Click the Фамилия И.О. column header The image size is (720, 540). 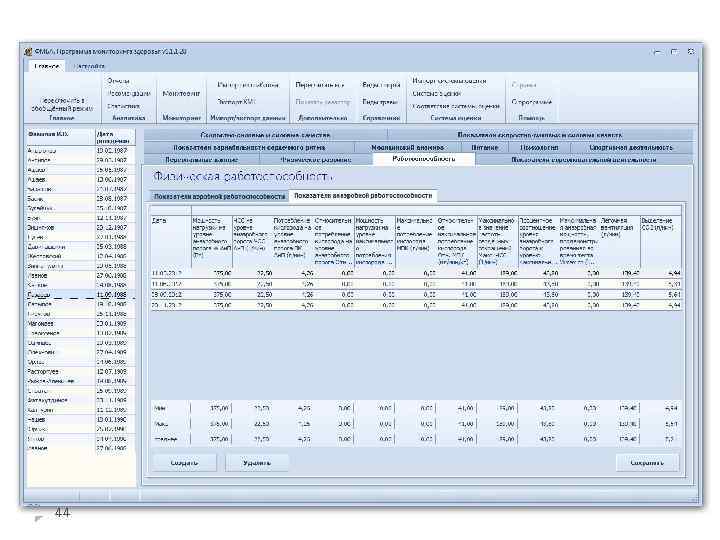click(60, 137)
